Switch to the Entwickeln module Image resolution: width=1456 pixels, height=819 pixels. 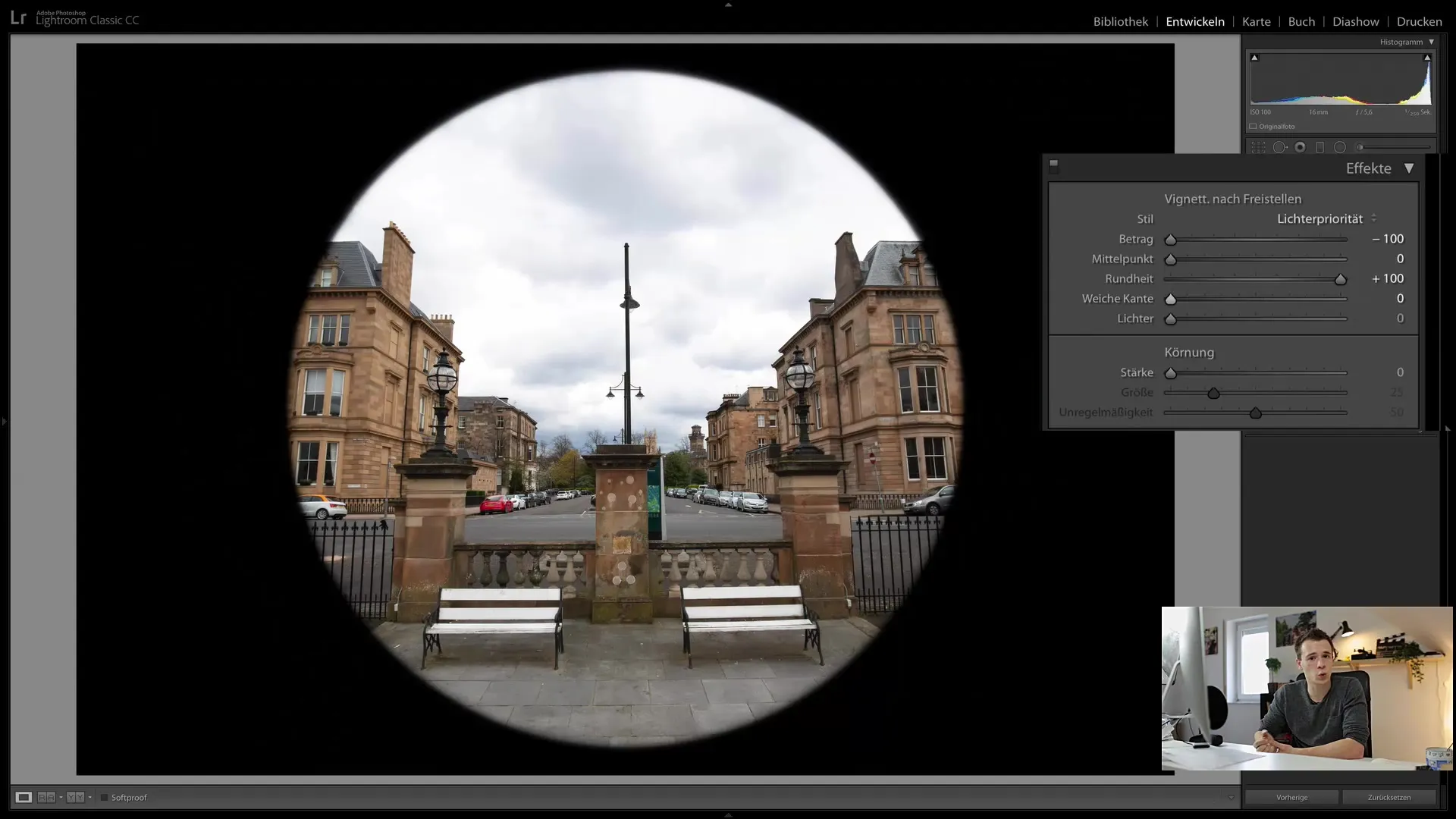[1195, 21]
